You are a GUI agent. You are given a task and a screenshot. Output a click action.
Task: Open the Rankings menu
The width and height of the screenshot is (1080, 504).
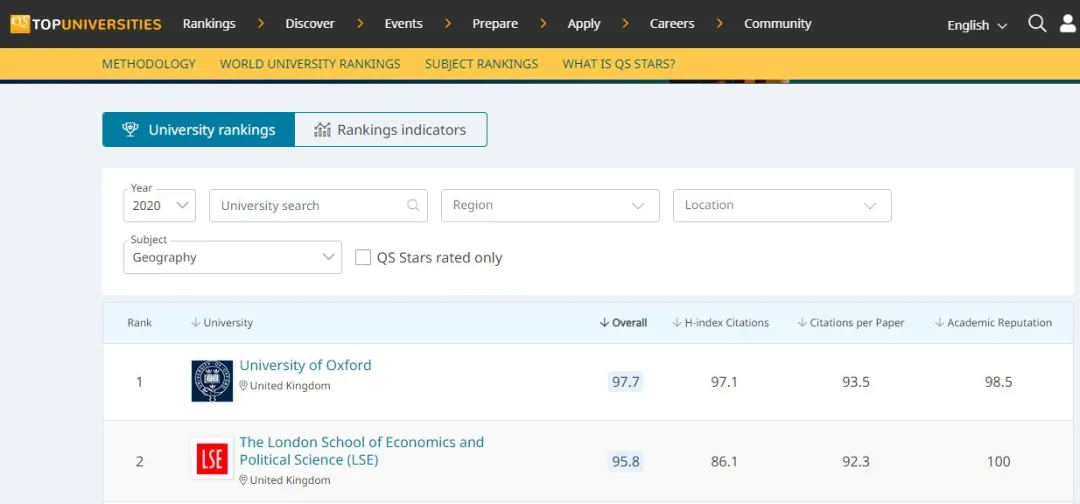[209, 23]
